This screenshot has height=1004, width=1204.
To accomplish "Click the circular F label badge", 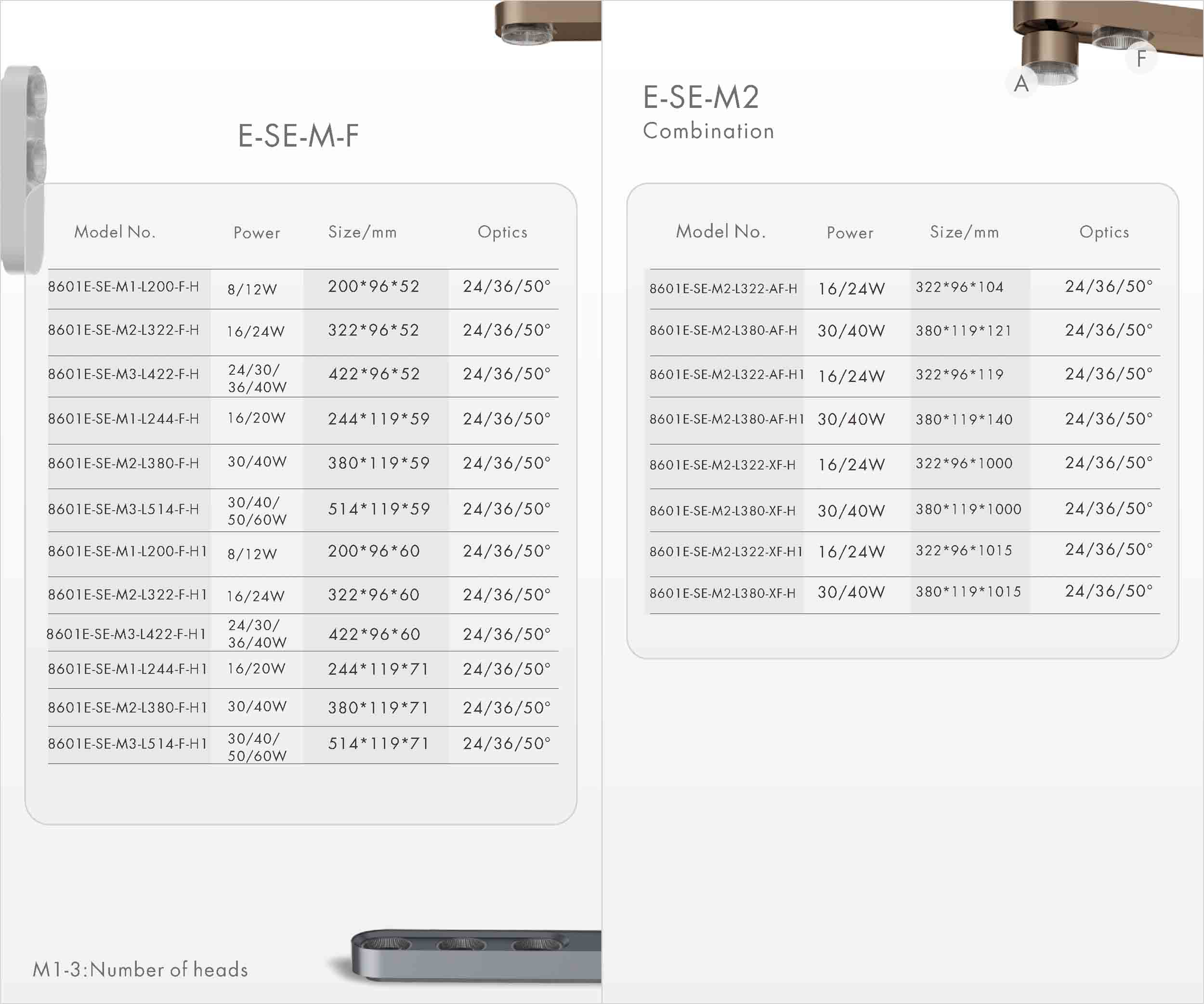I will click(1141, 58).
